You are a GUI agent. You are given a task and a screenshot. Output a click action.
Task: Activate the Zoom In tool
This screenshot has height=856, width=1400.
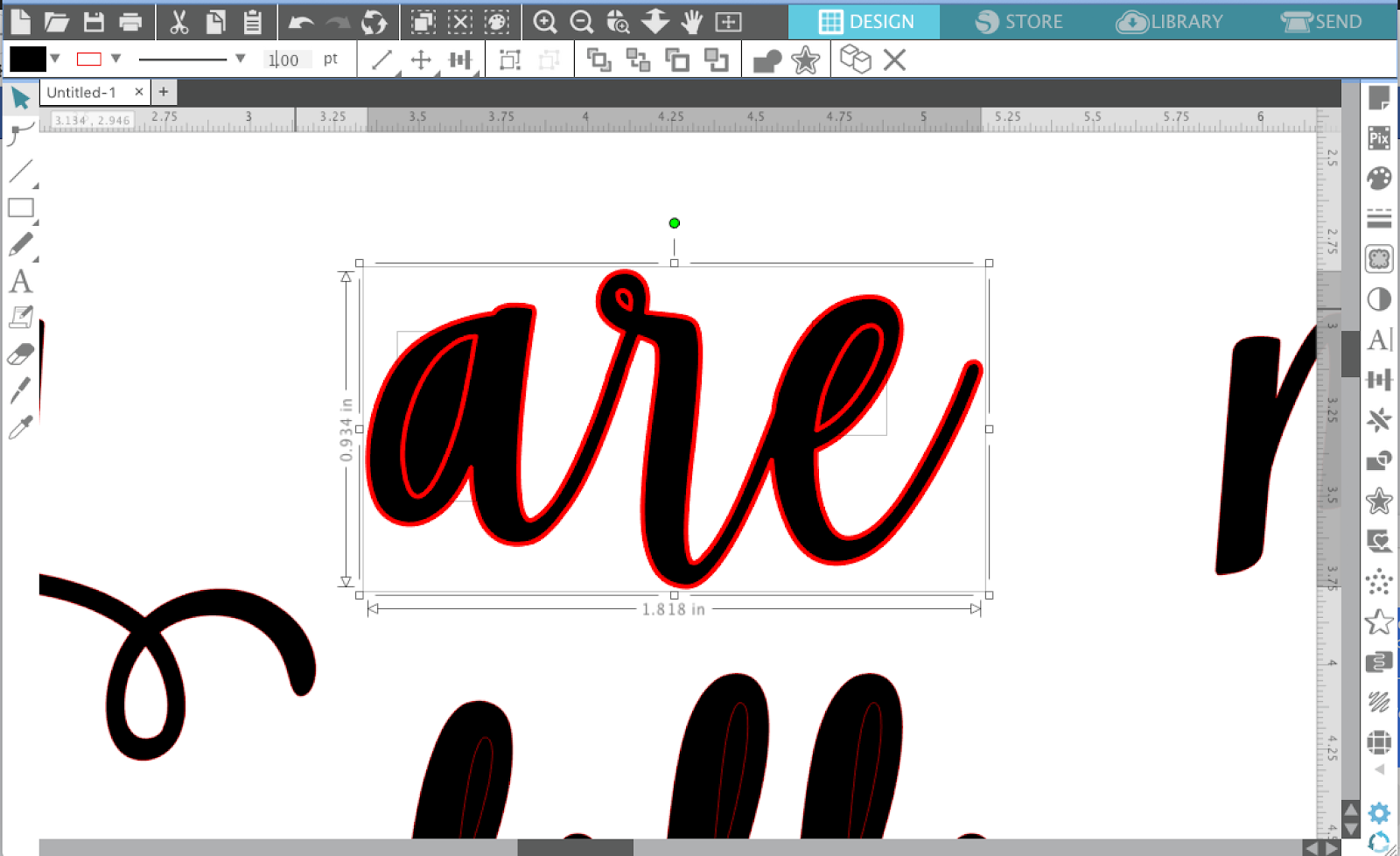(545, 22)
